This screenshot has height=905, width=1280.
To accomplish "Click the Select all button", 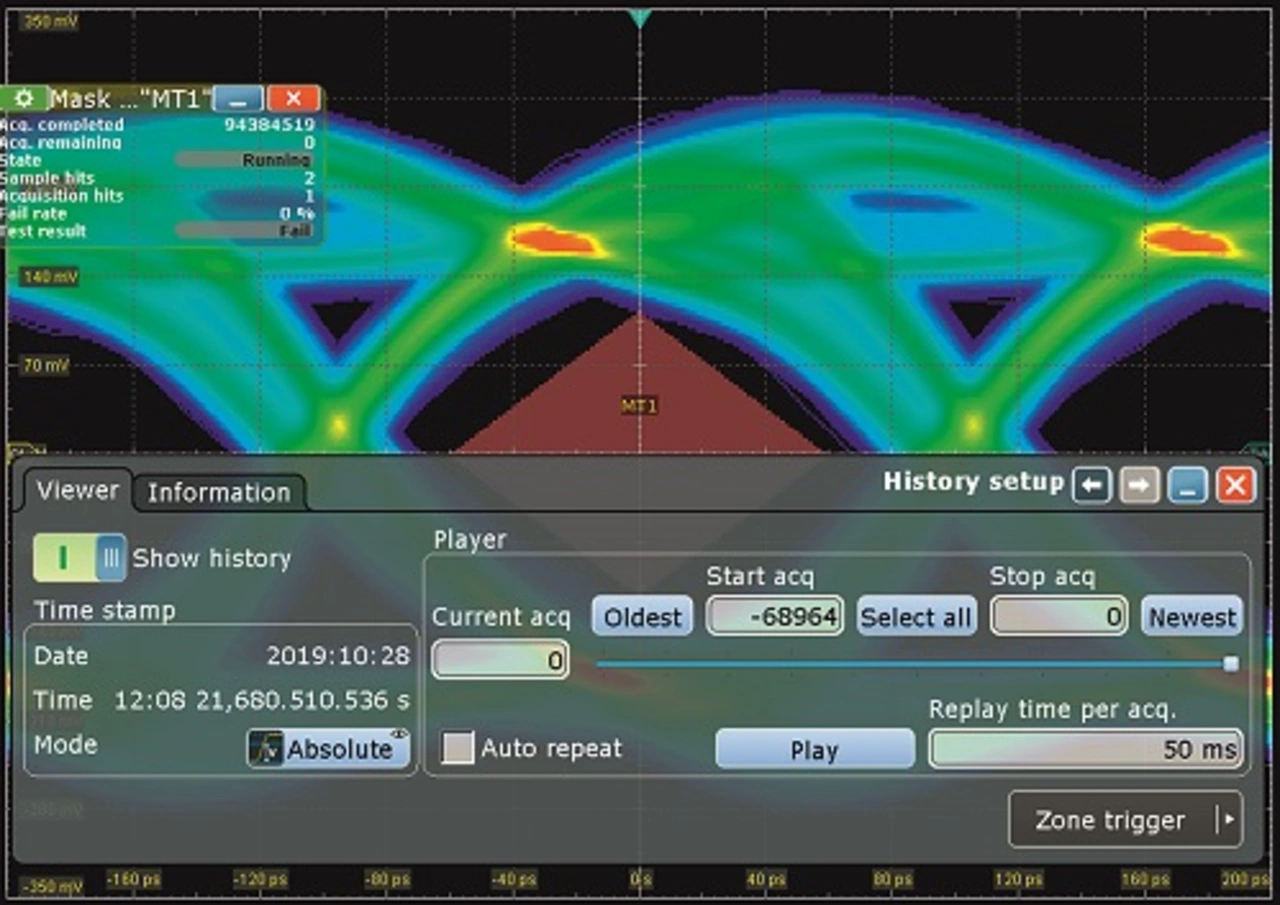I will click(915, 617).
